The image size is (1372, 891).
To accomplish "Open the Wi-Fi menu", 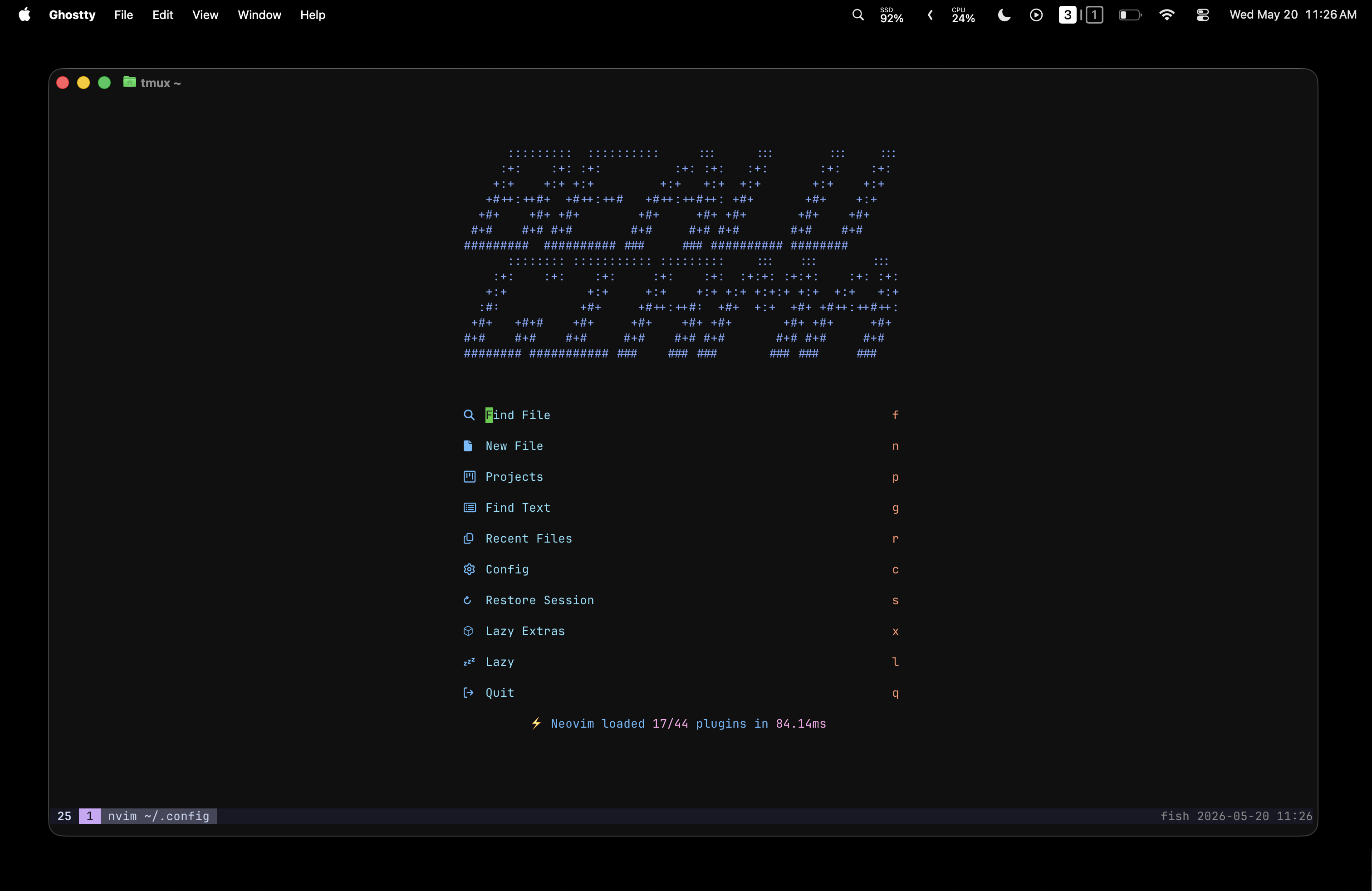I will (1167, 15).
